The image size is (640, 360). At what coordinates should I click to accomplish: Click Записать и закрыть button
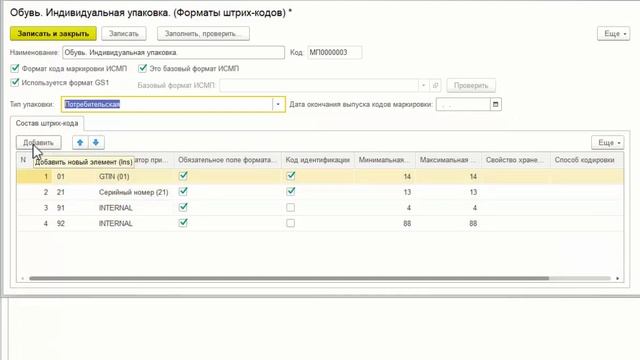tap(53, 33)
